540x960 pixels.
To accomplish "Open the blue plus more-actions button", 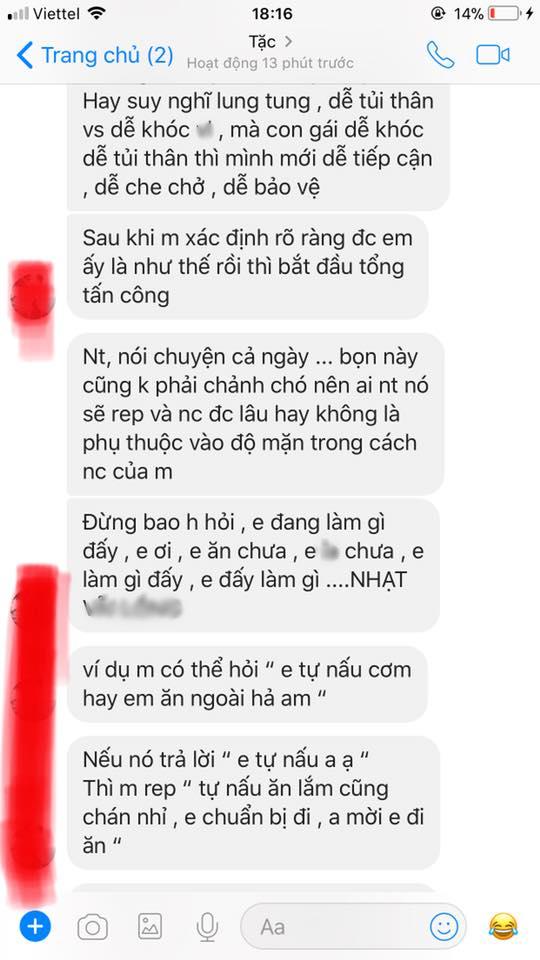I will [36, 926].
